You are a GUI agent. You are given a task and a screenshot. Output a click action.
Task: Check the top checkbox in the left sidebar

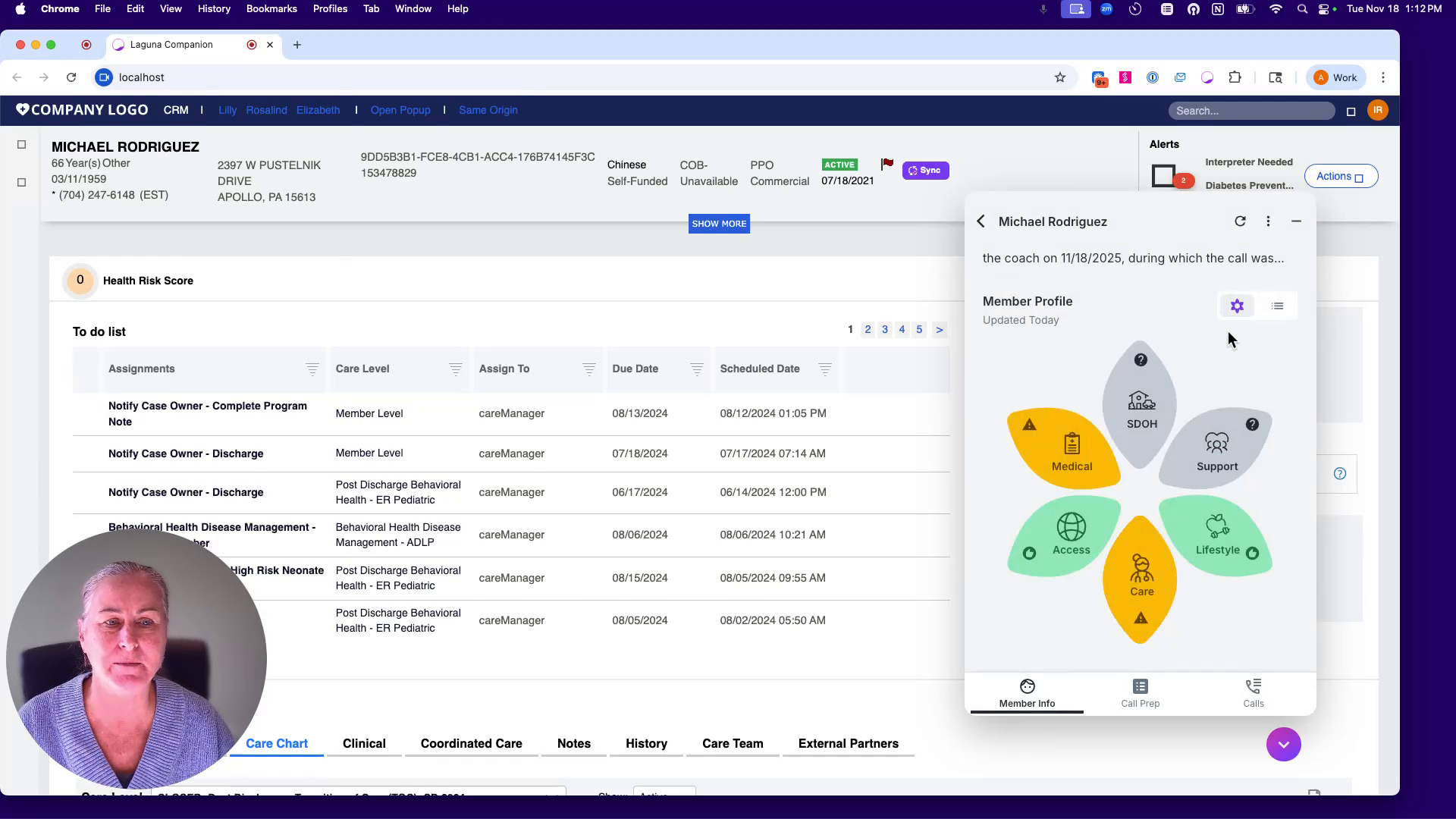[x=21, y=144]
